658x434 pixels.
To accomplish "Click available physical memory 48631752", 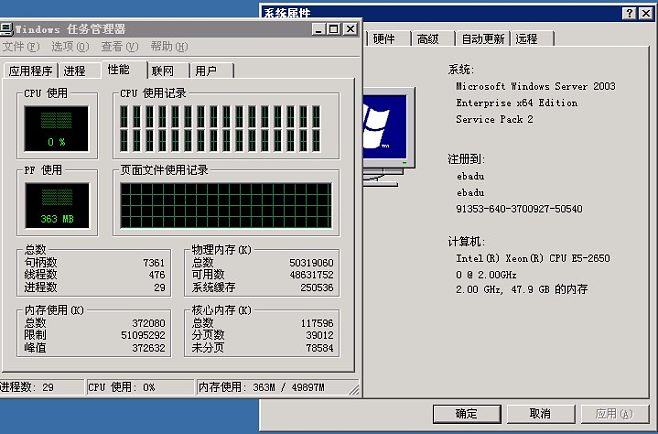I will [311, 275].
